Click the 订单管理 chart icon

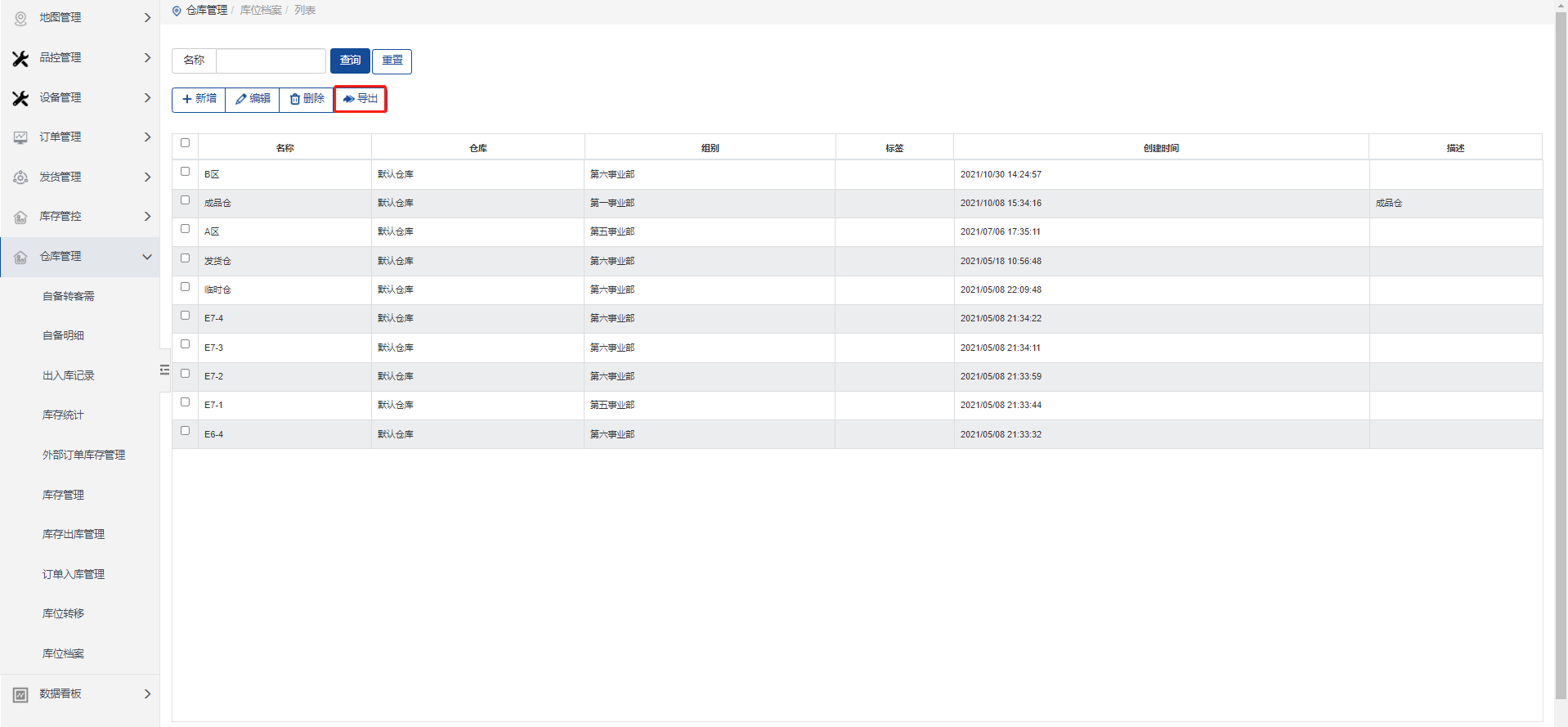pos(20,137)
